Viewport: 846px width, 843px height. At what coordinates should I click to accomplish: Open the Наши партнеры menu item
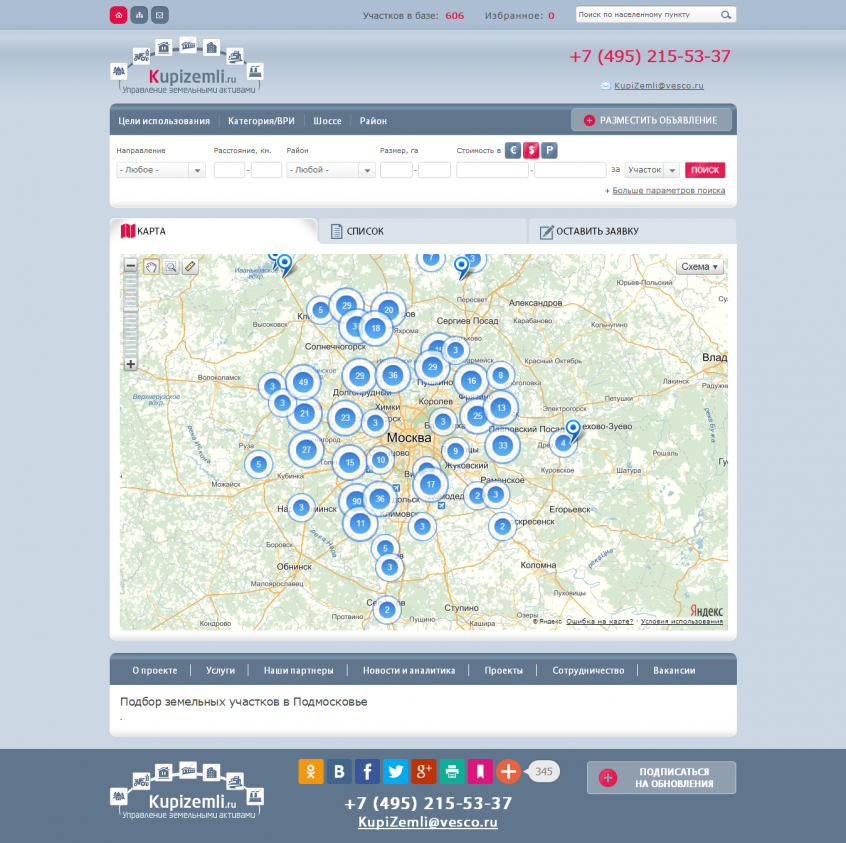tap(298, 670)
